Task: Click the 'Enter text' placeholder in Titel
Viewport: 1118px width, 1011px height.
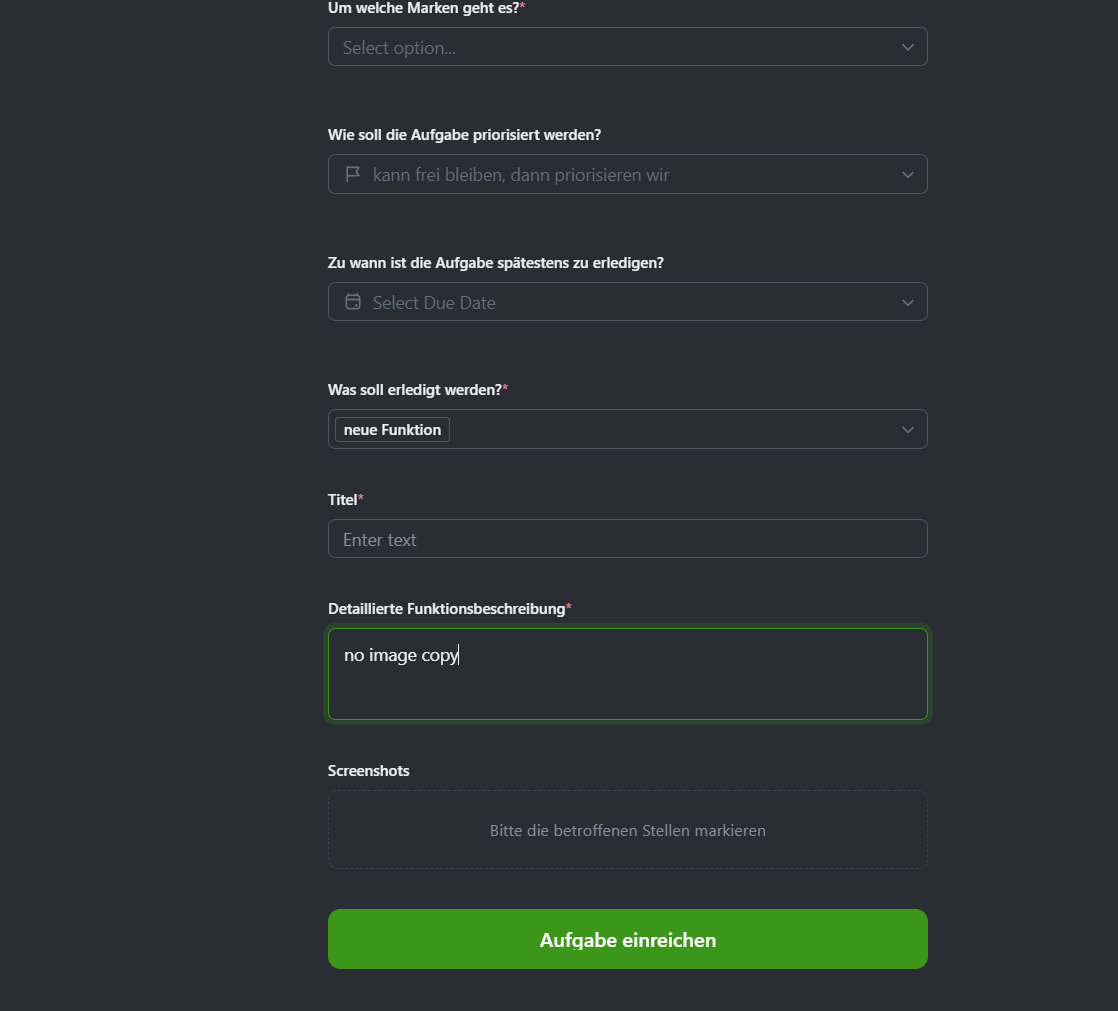Action: 380,538
